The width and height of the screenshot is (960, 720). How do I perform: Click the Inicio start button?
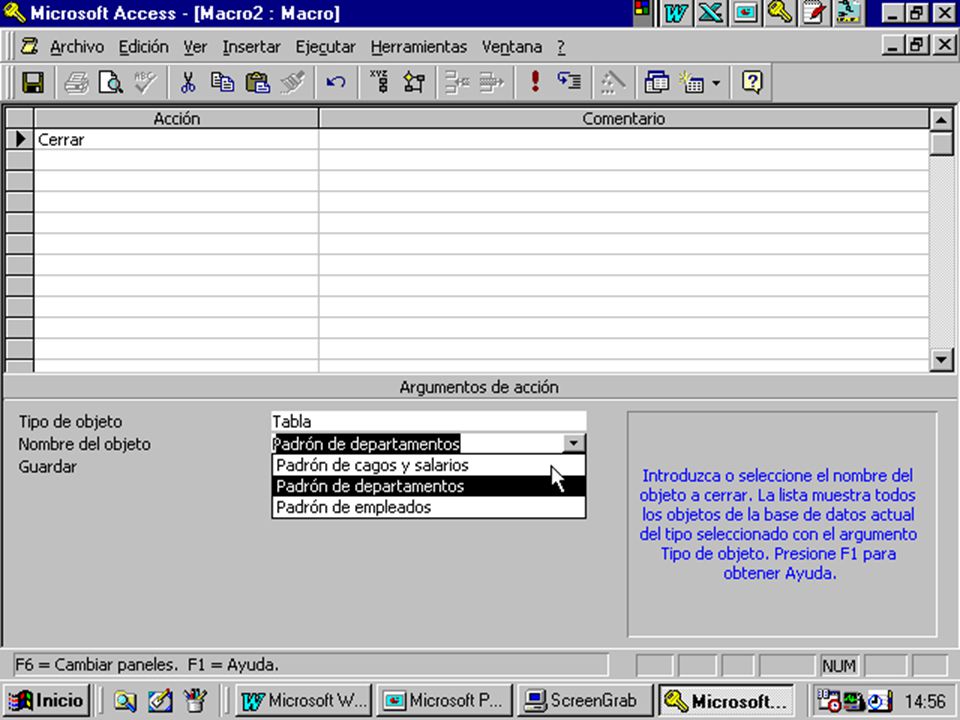[47, 700]
